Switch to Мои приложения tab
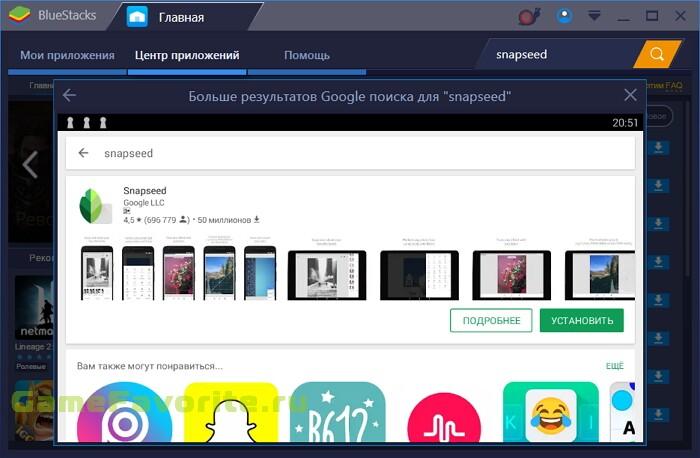This screenshot has height=458, width=700. pos(67,55)
